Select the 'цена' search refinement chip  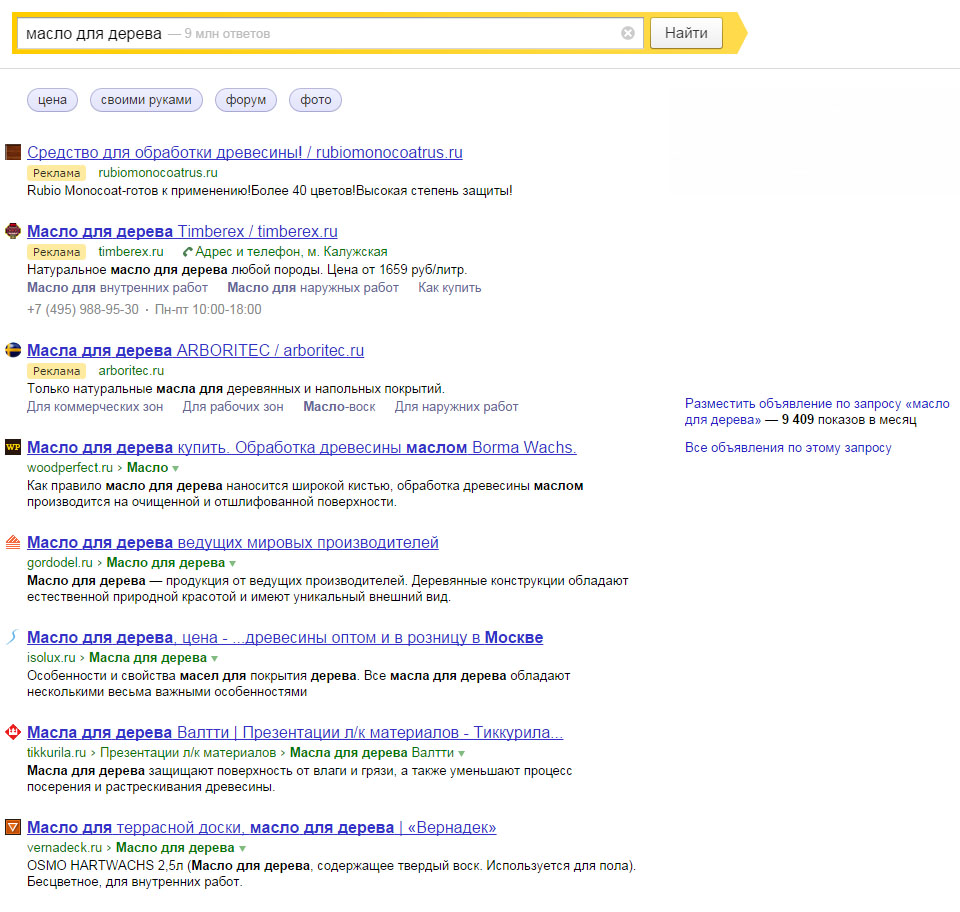53,100
